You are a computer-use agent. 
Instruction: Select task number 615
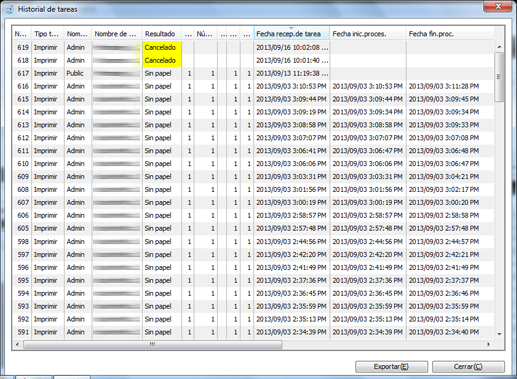(23, 99)
